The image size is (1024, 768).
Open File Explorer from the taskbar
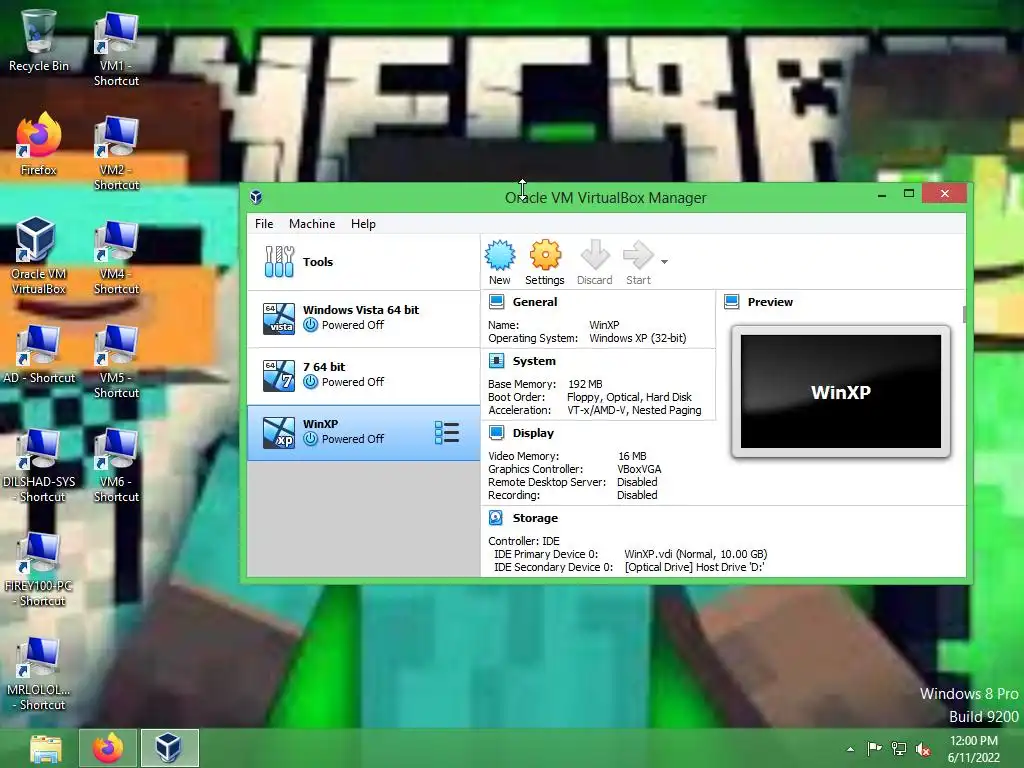[46, 748]
